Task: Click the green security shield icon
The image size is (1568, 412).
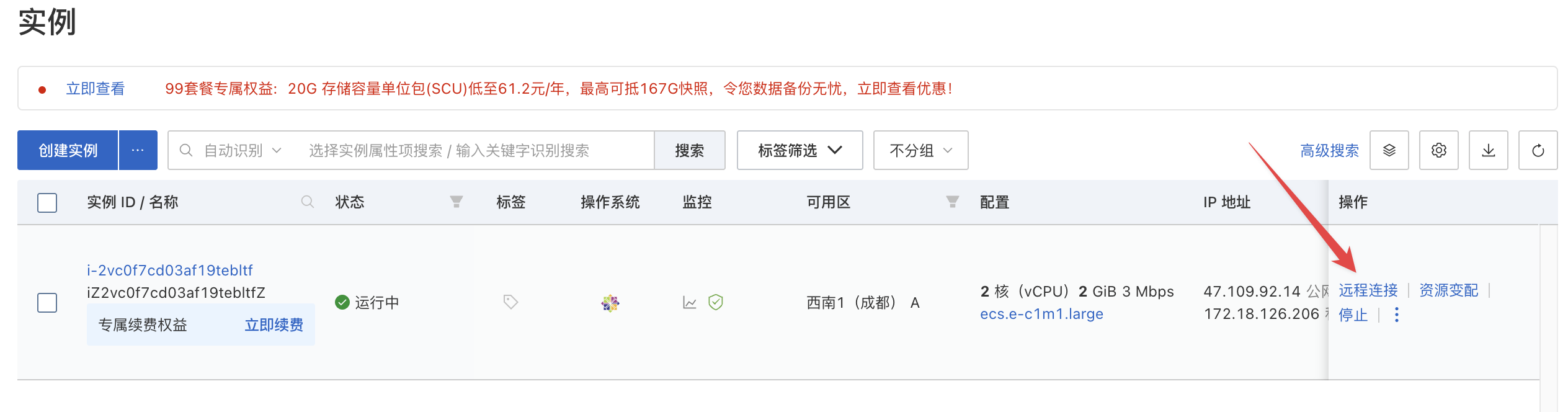Action: pos(716,302)
